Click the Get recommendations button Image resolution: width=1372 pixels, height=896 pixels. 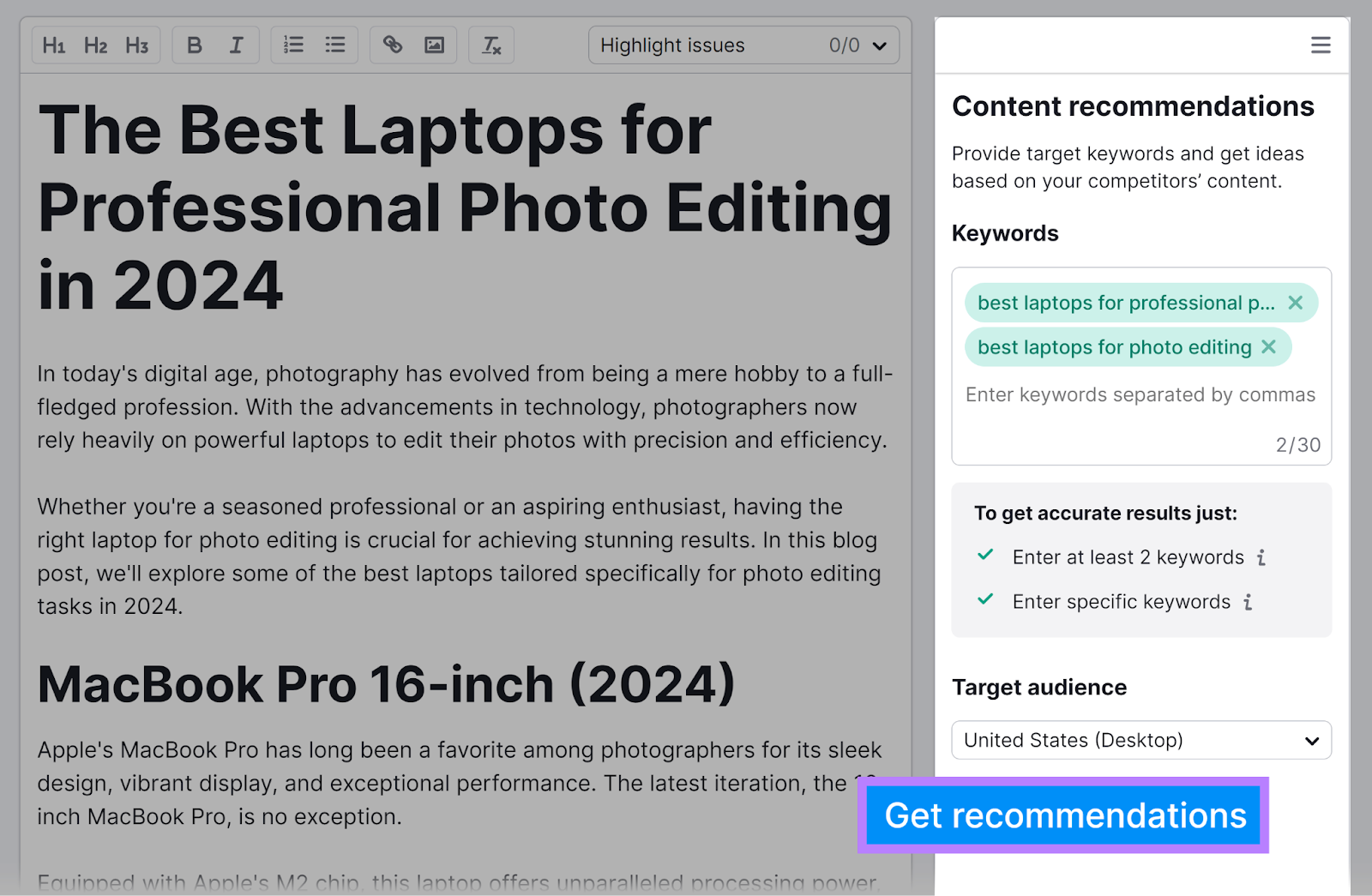click(1063, 815)
